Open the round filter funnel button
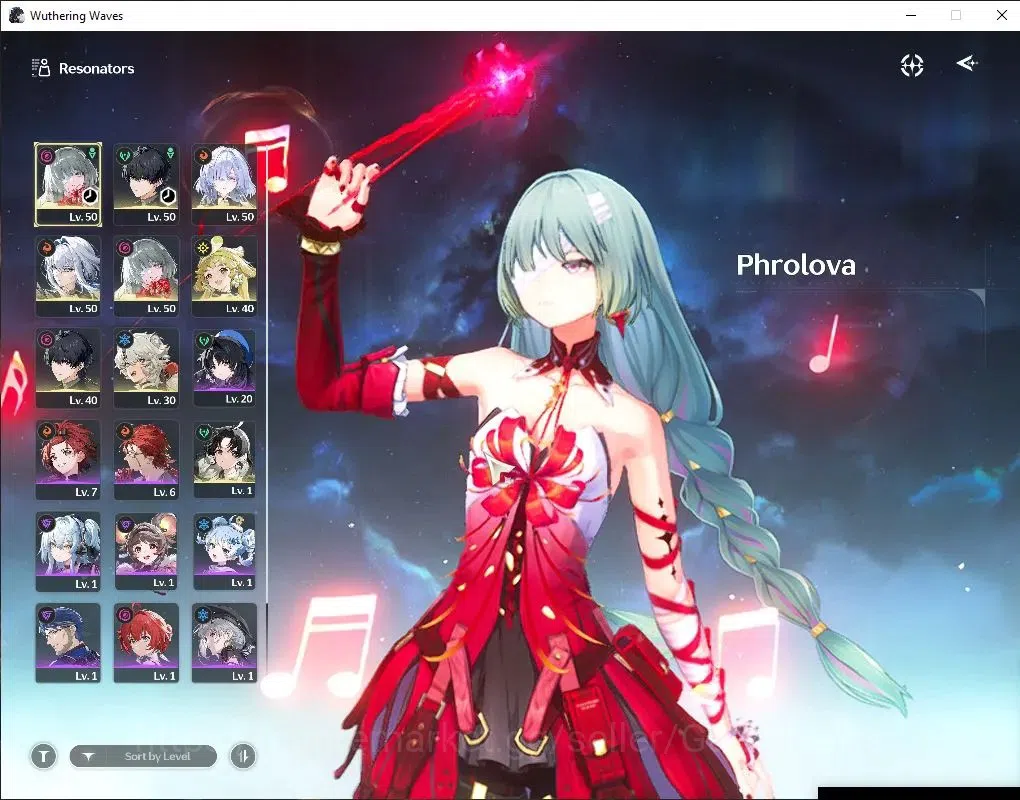Viewport: 1020px width, 800px height. tap(44, 756)
